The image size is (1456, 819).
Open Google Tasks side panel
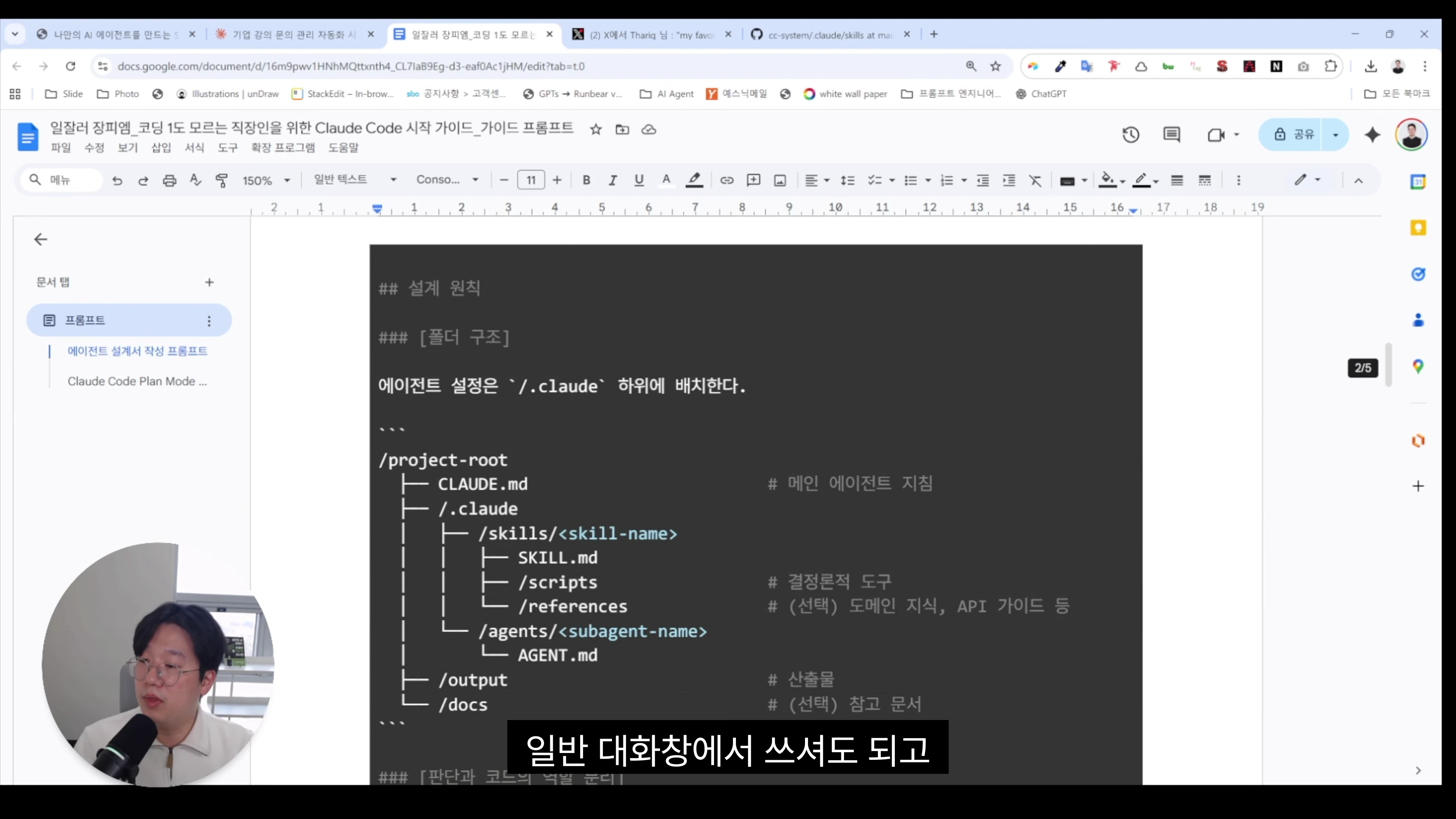tap(1418, 274)
